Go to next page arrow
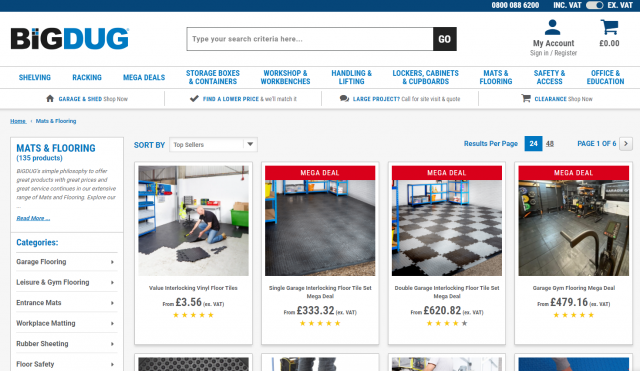This screenshot has width=640, height=371. coord(626,144)
